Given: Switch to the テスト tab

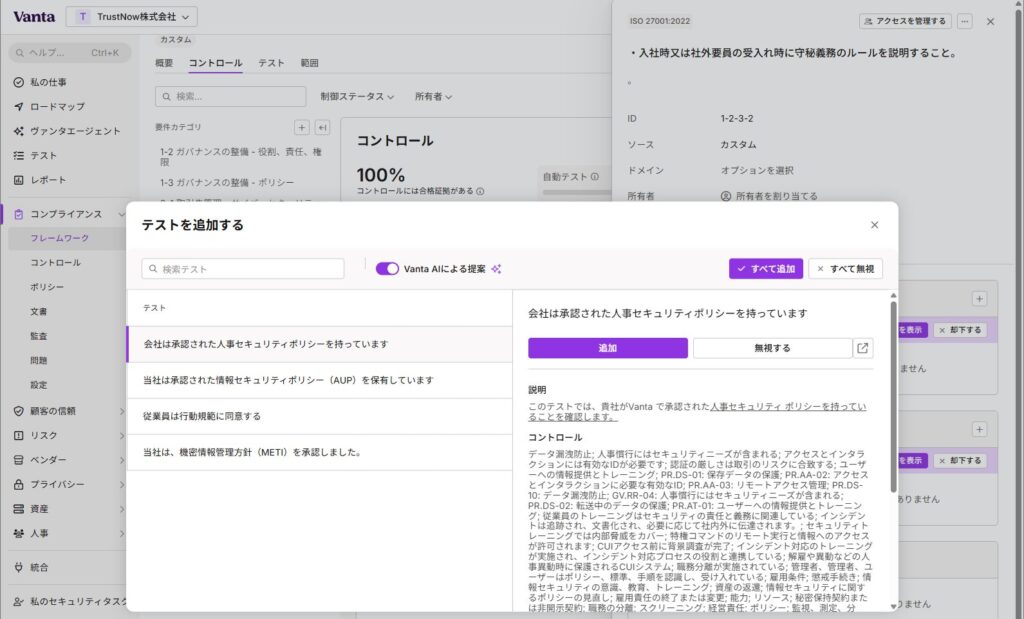Looking at the screenshot, I should point(271,63).
